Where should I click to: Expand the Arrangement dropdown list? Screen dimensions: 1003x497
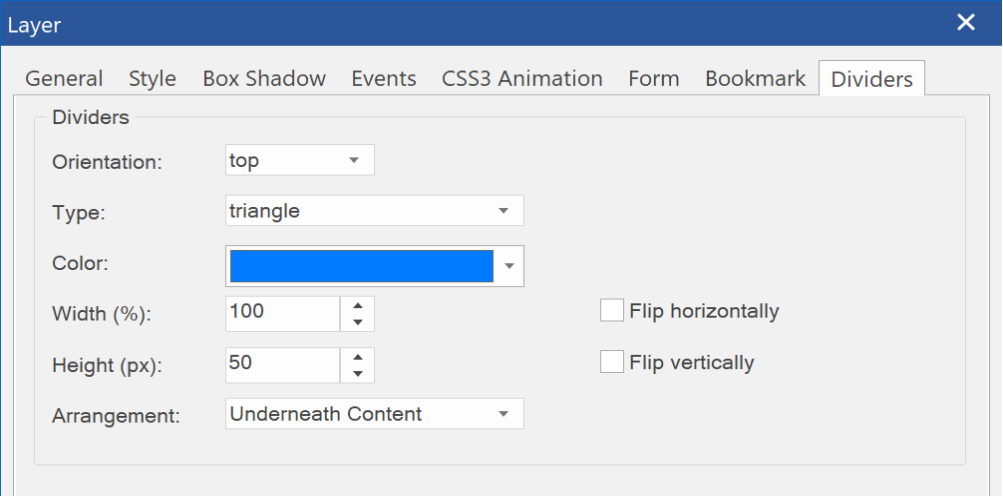[375, 414]
